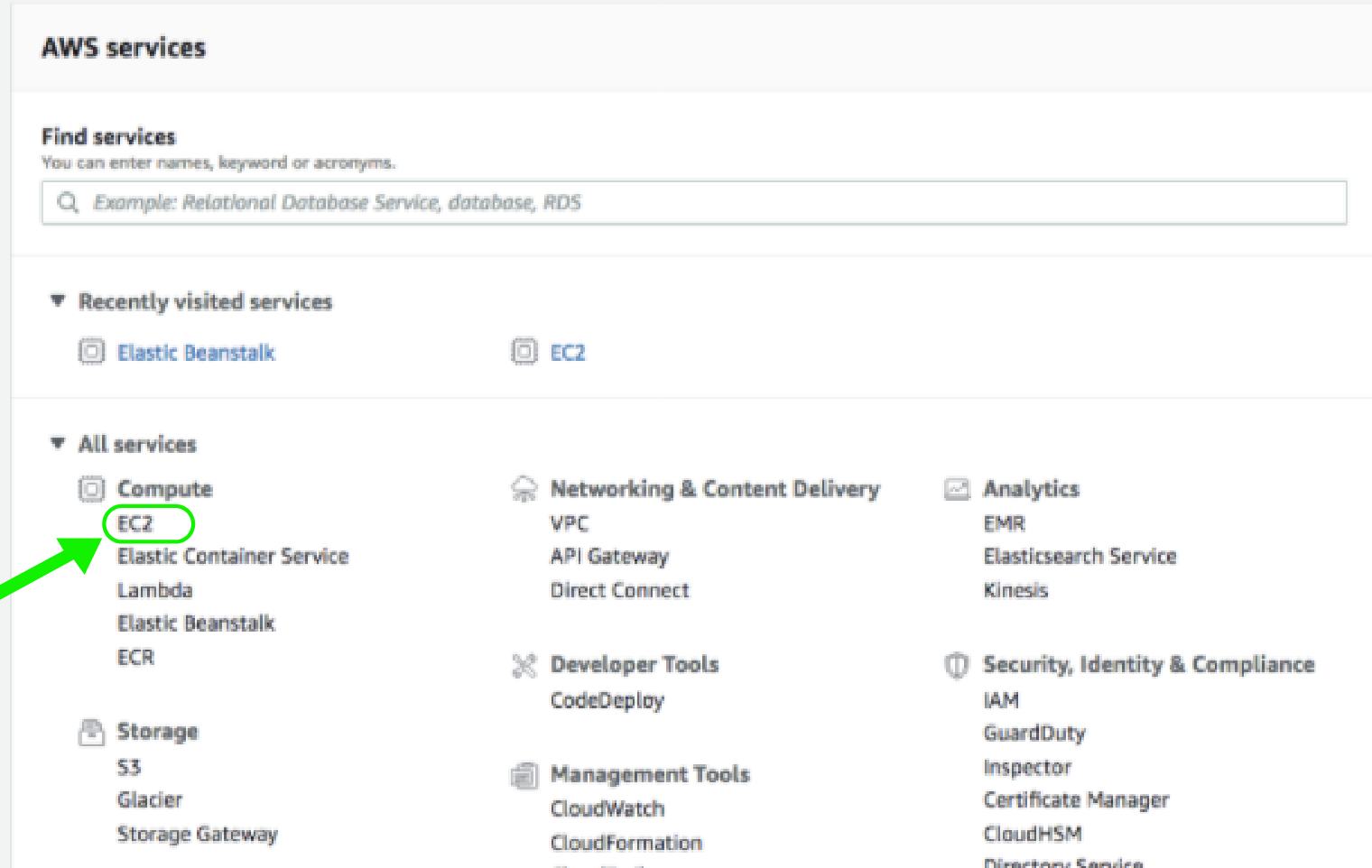Click the Developer Tools heading
The width and height of the screenshot is (1372, 868).
tap(635, 665)
